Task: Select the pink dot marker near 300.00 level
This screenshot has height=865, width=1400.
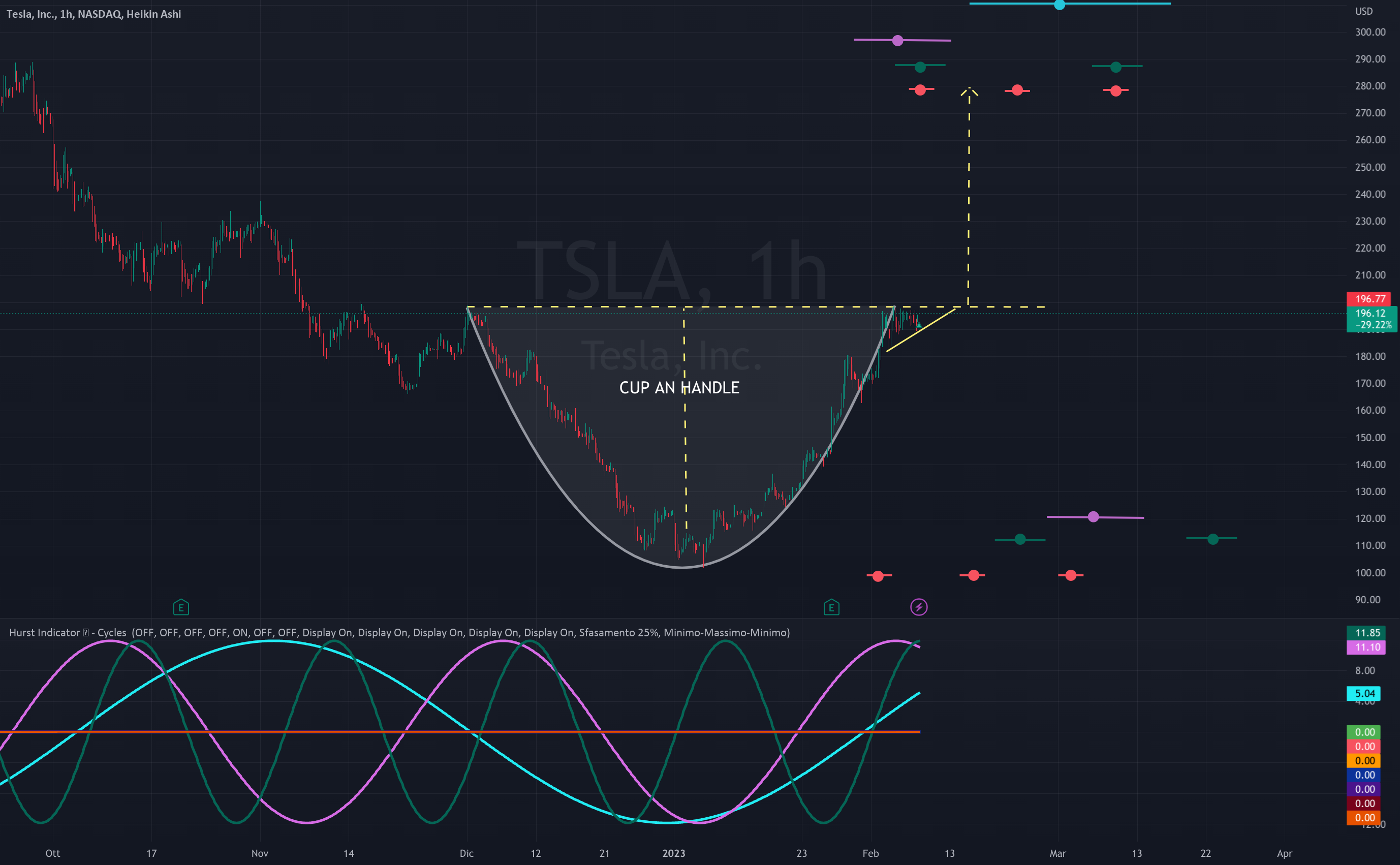Action: (x=898, y=40)
